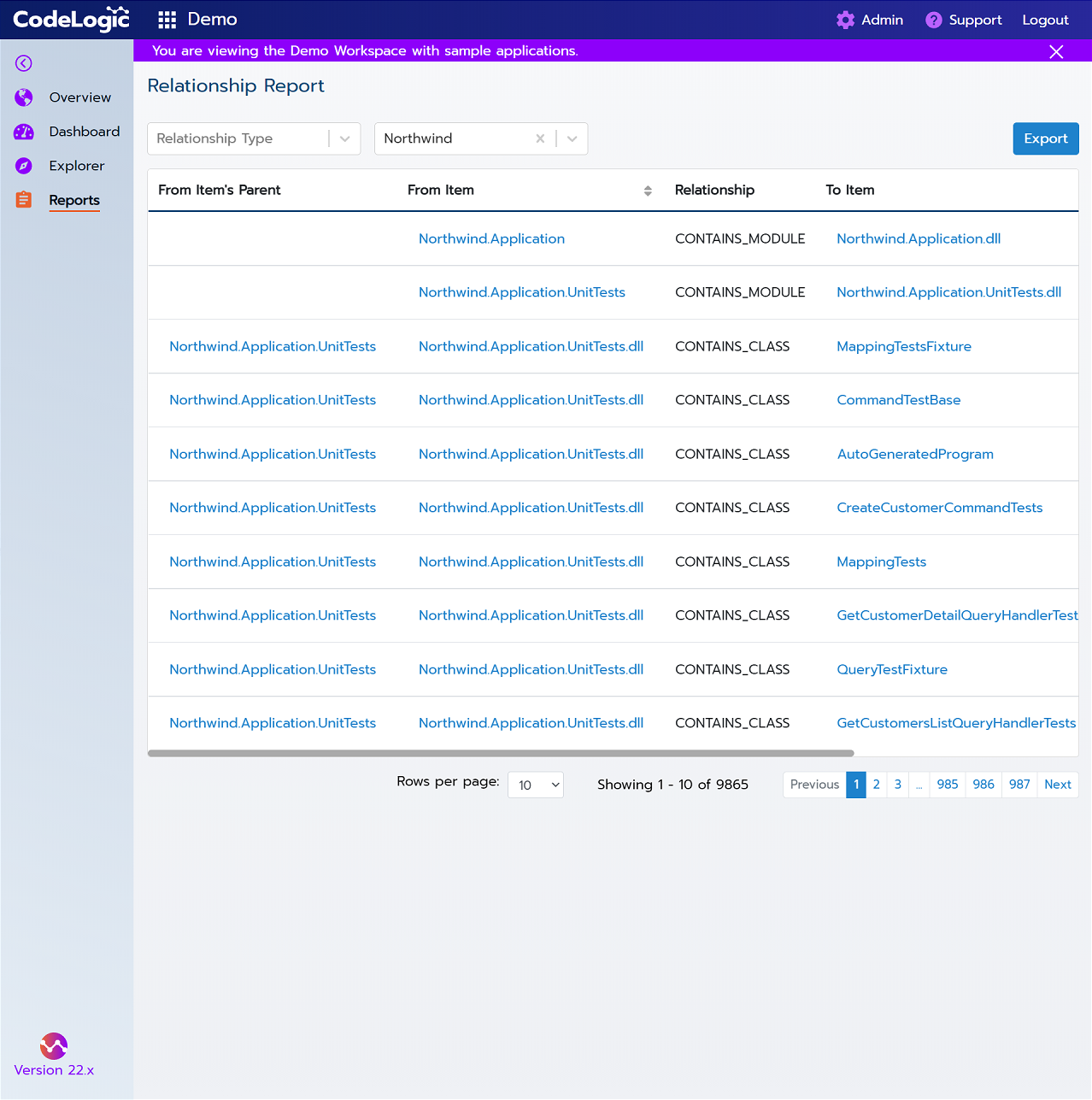The image size is (1092, 1100).
Task: Click the Explorer compass icon
Action: pos(24,166)
